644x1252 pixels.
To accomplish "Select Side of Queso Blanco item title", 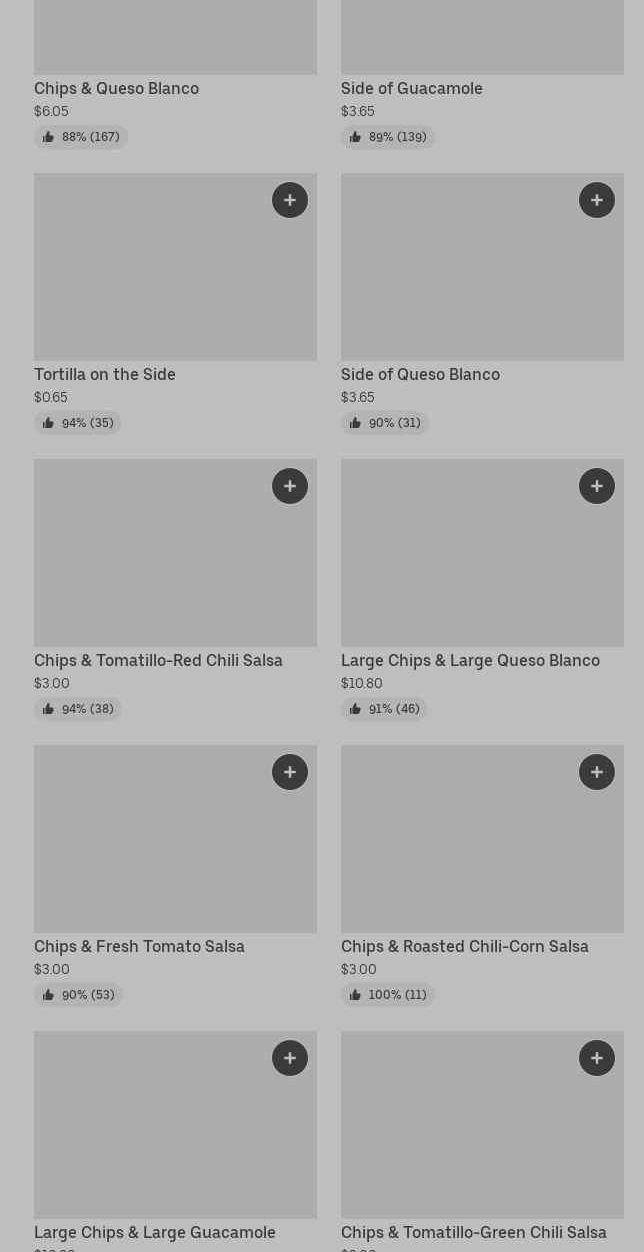I will coord(420,374).
